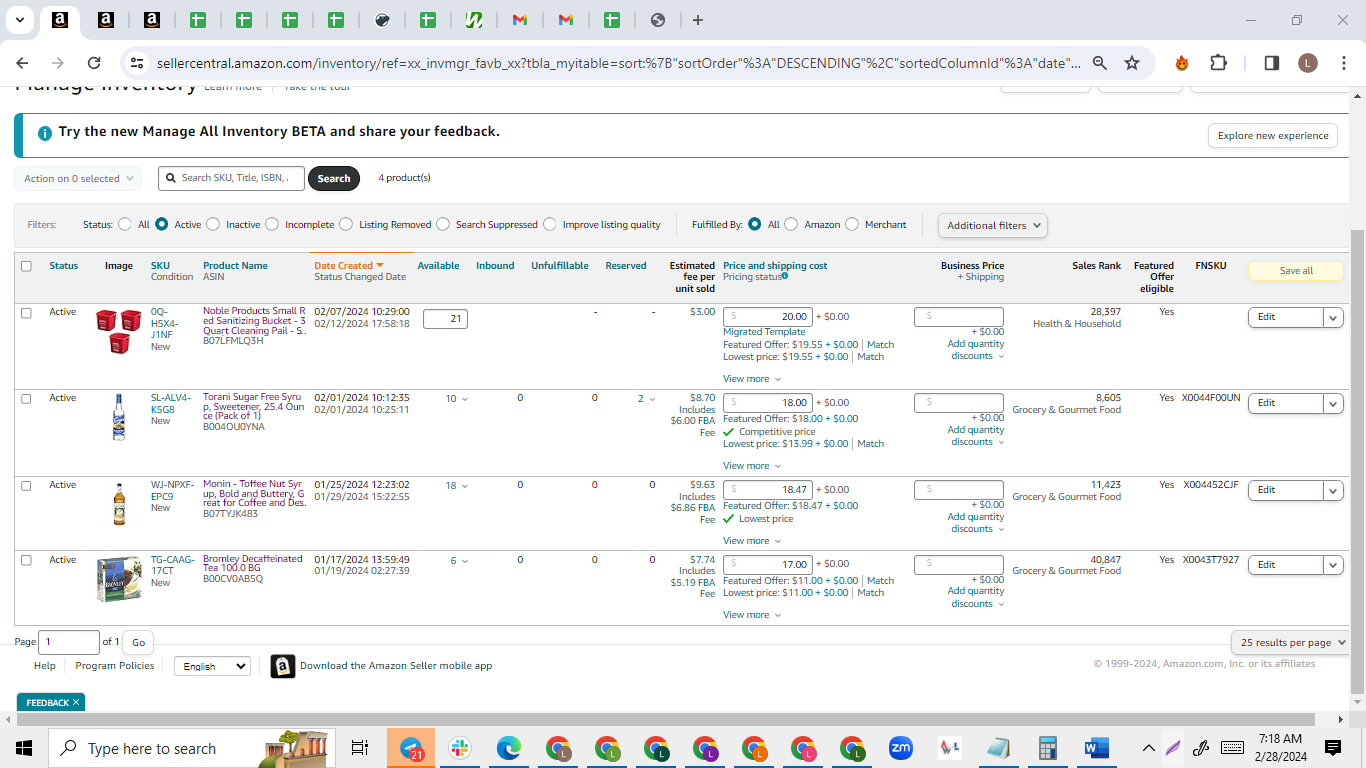Click the Go button beside page number
Screen dimensions: 1366x768
tap(138, 643)
